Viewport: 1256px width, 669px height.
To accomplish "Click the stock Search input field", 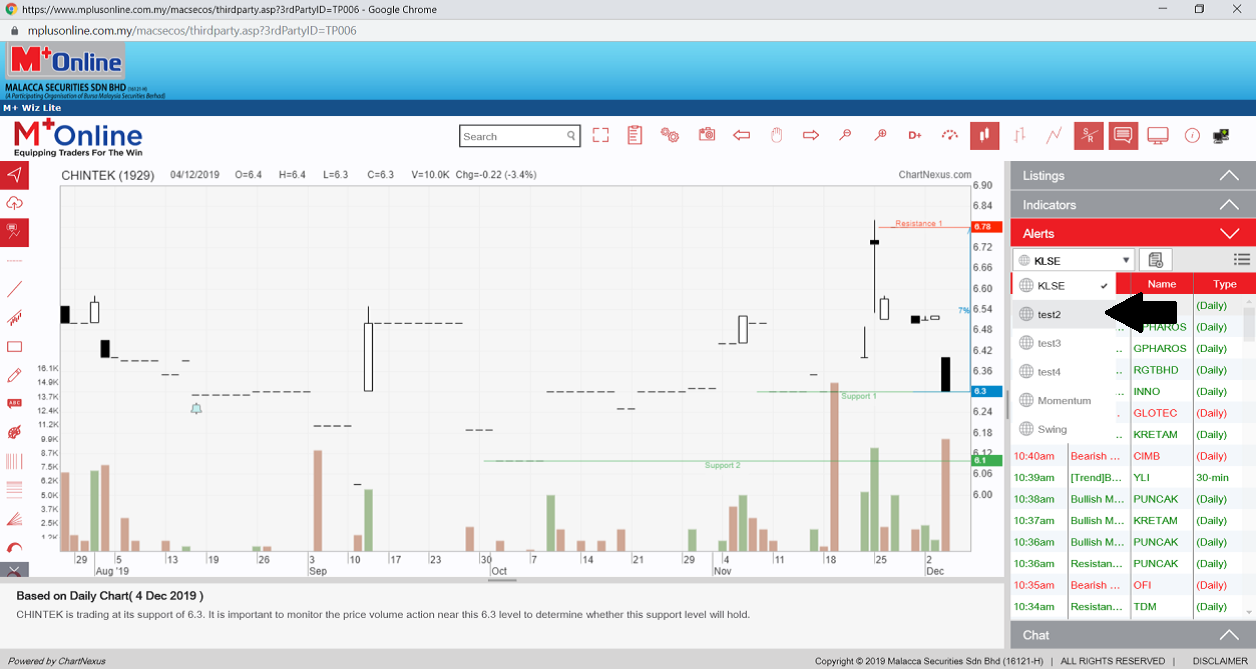I will (x=512, y=136).
